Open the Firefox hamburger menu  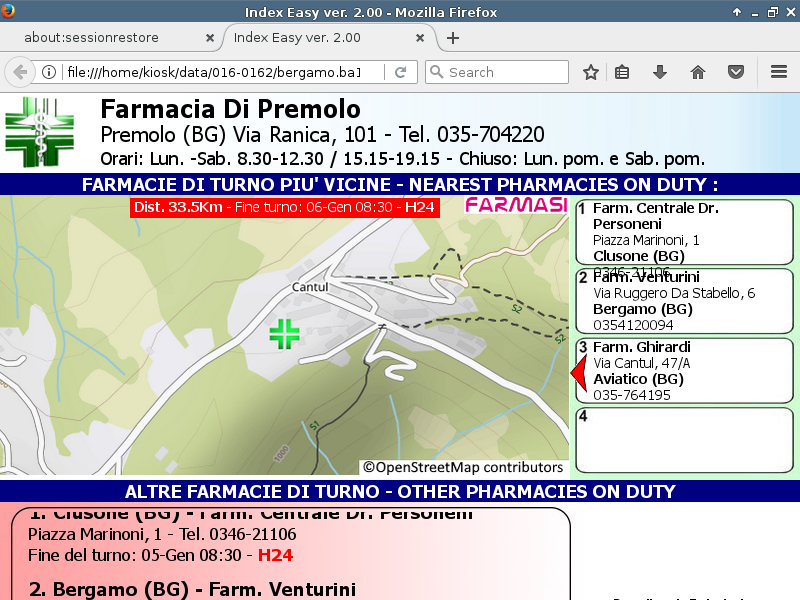pos(779,72)
